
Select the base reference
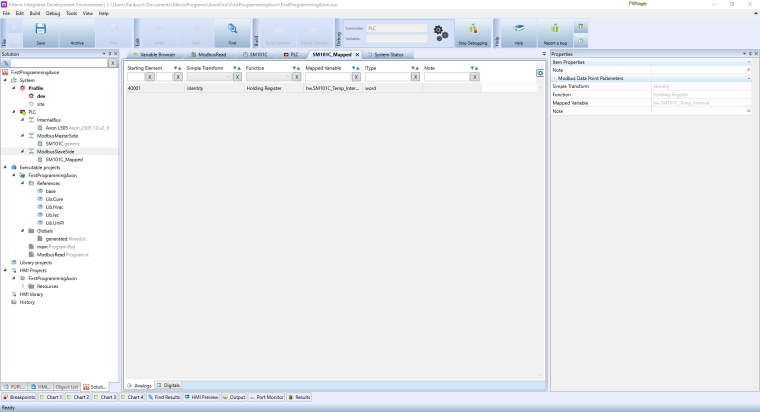pyautogui.click(x=50, y=191)
